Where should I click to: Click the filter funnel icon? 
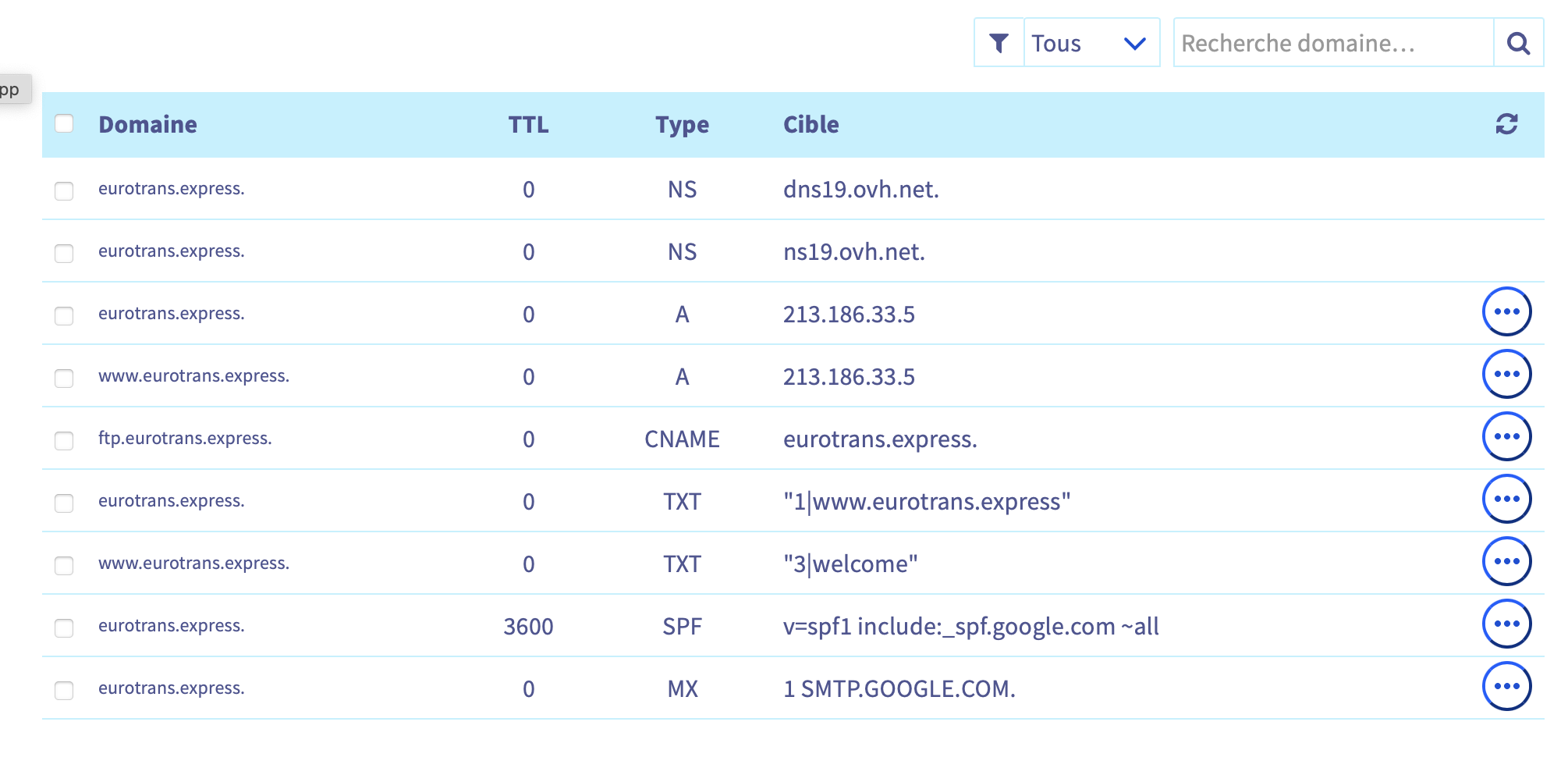pyautogui.click(x=999, y=43)
